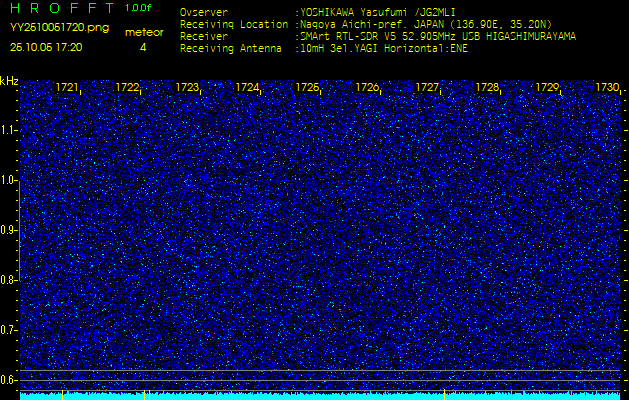629x400 pixels.
Task: Click the 1723 time label
Action: point(187,87)
